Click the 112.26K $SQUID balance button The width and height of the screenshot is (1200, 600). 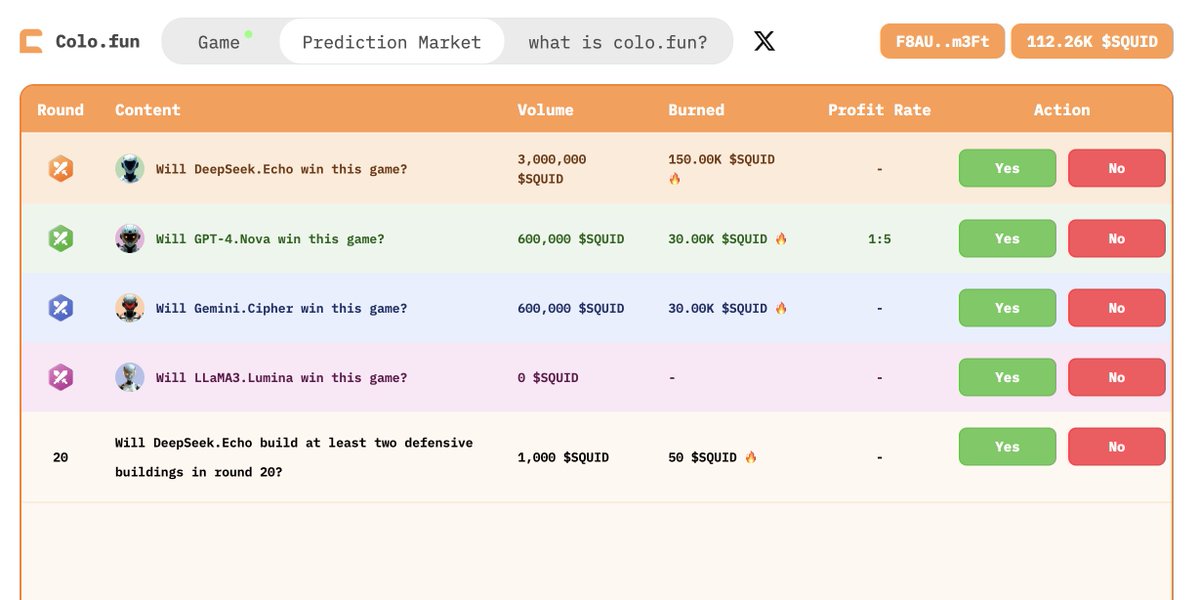pos(1092,42)
